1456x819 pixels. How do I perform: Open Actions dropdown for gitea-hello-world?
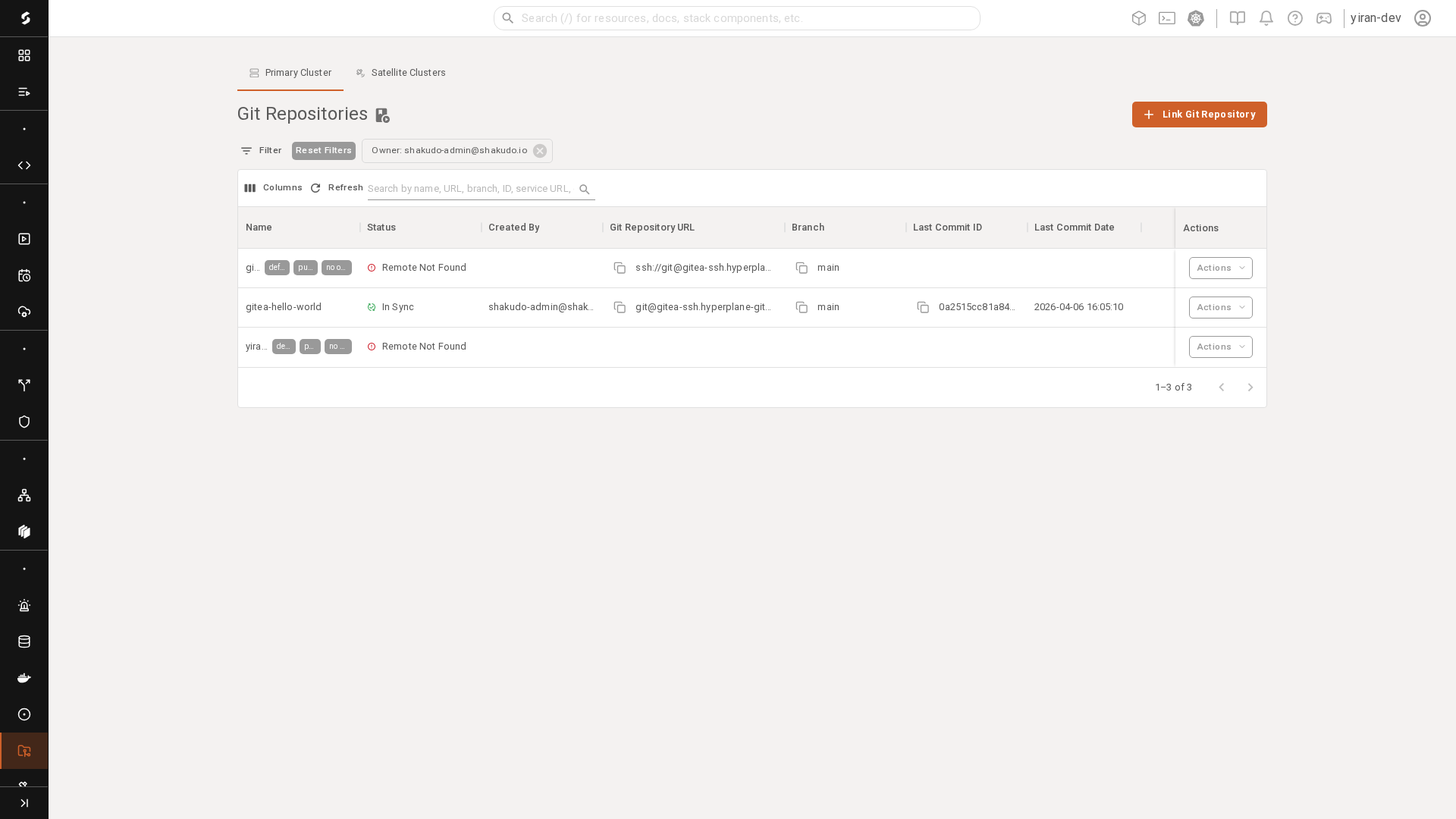click(x=1220, y=307)
